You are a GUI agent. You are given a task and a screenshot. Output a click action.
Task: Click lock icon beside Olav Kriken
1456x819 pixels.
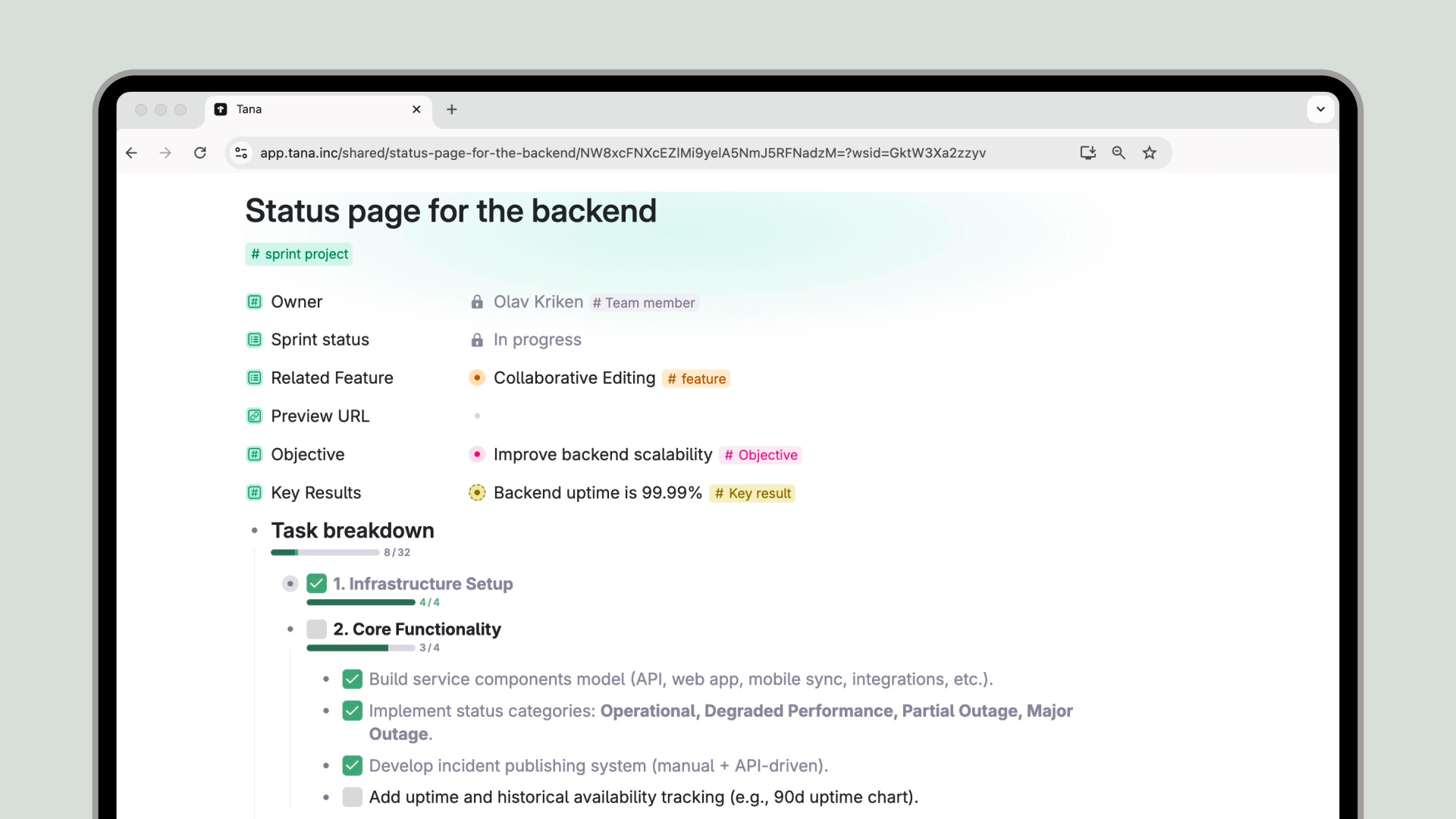477,302
